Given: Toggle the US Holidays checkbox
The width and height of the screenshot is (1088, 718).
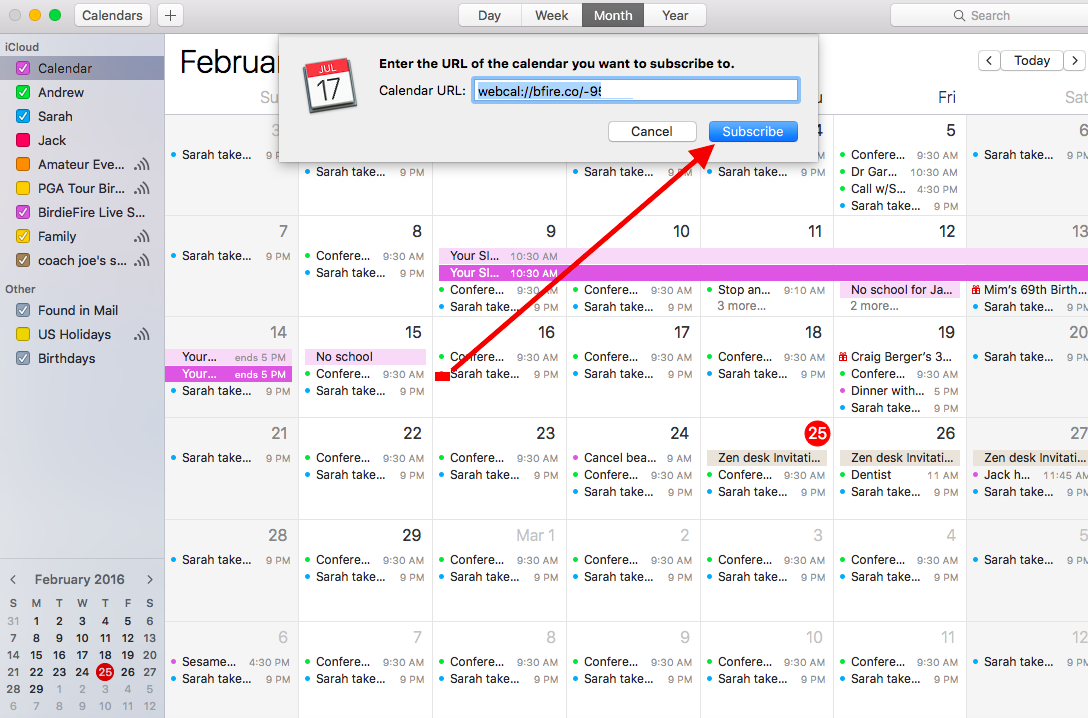Looking at the screenshot, I should [23, 334].
